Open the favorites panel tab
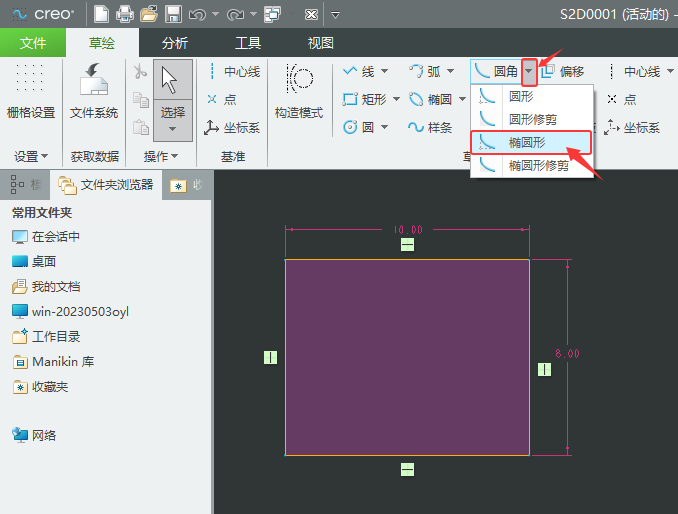This screenshot has height=514, width=678. click(186, 185)
